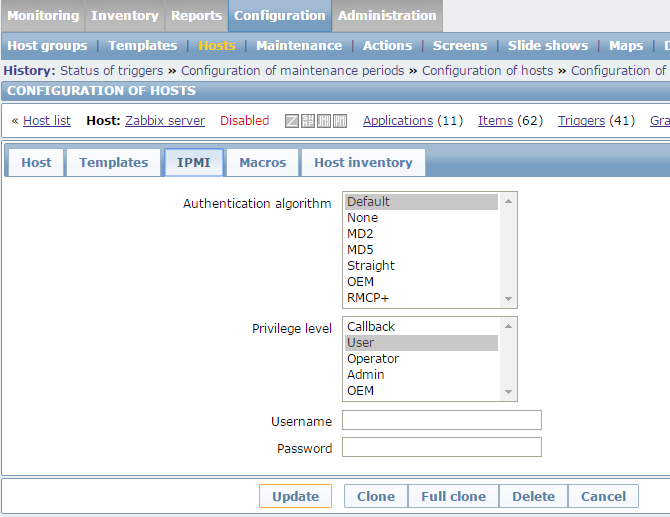Viewport: 670px width, 517px height.
Task: Focus the Username input field
Action: coord(442,420)
